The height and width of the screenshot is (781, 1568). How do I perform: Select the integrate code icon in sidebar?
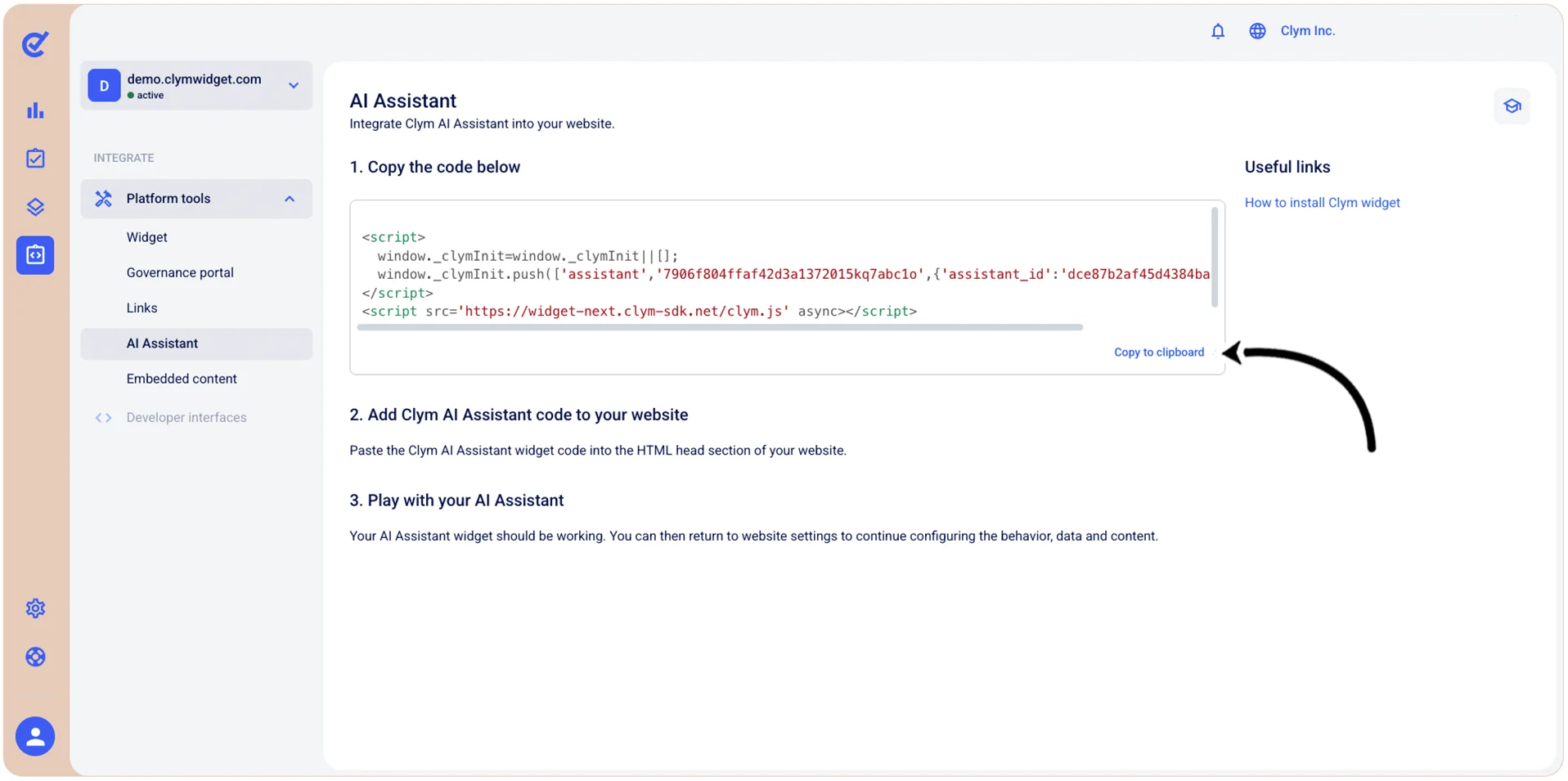[35, 255]
